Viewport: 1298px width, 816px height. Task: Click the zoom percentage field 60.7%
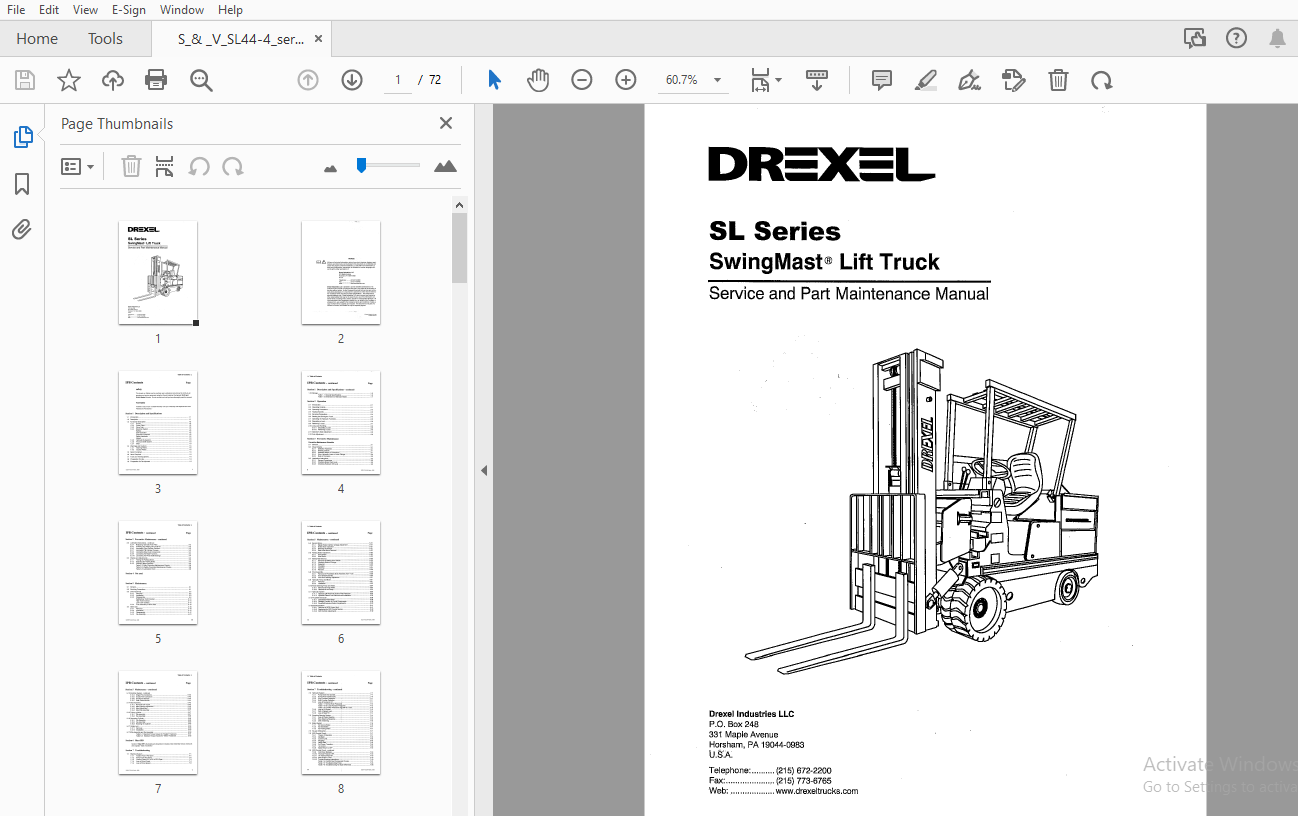[681, 80]
